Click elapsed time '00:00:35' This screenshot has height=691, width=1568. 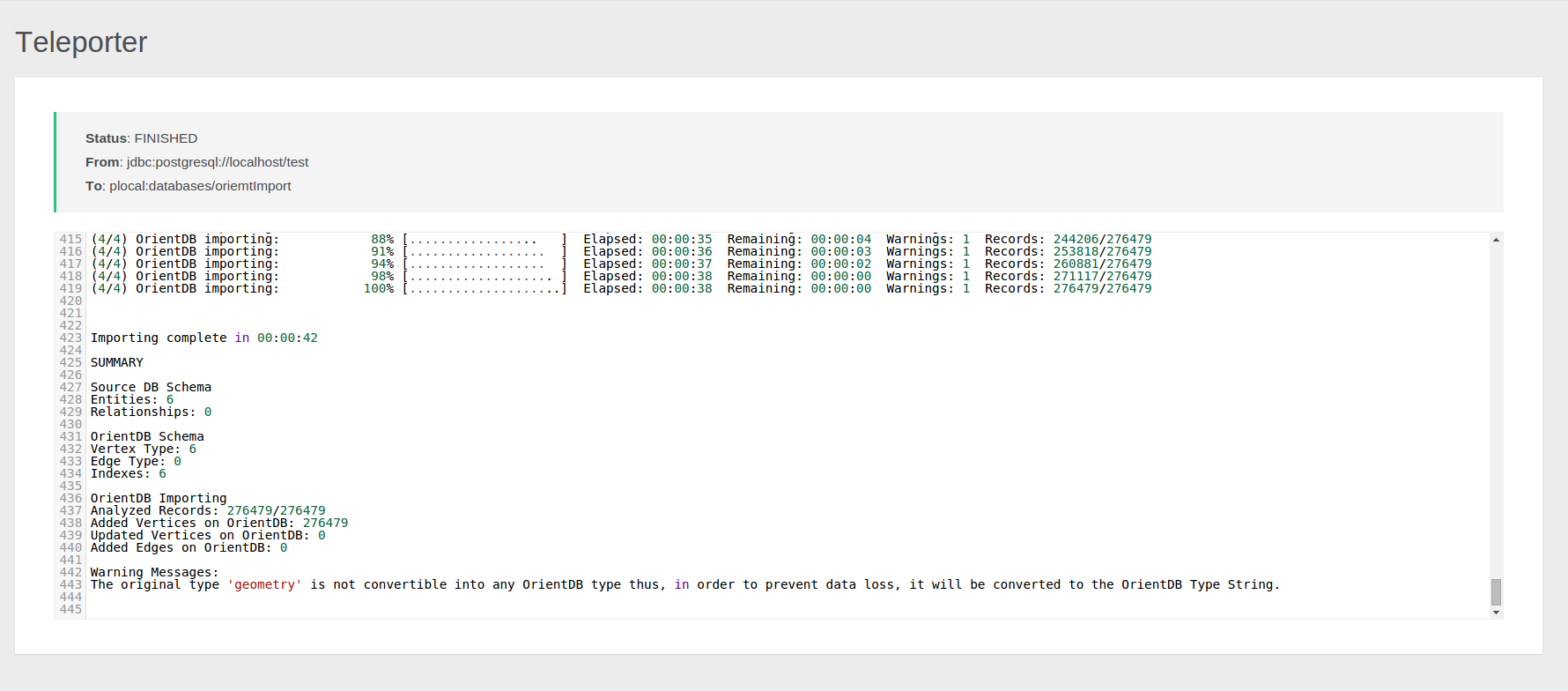682,239
